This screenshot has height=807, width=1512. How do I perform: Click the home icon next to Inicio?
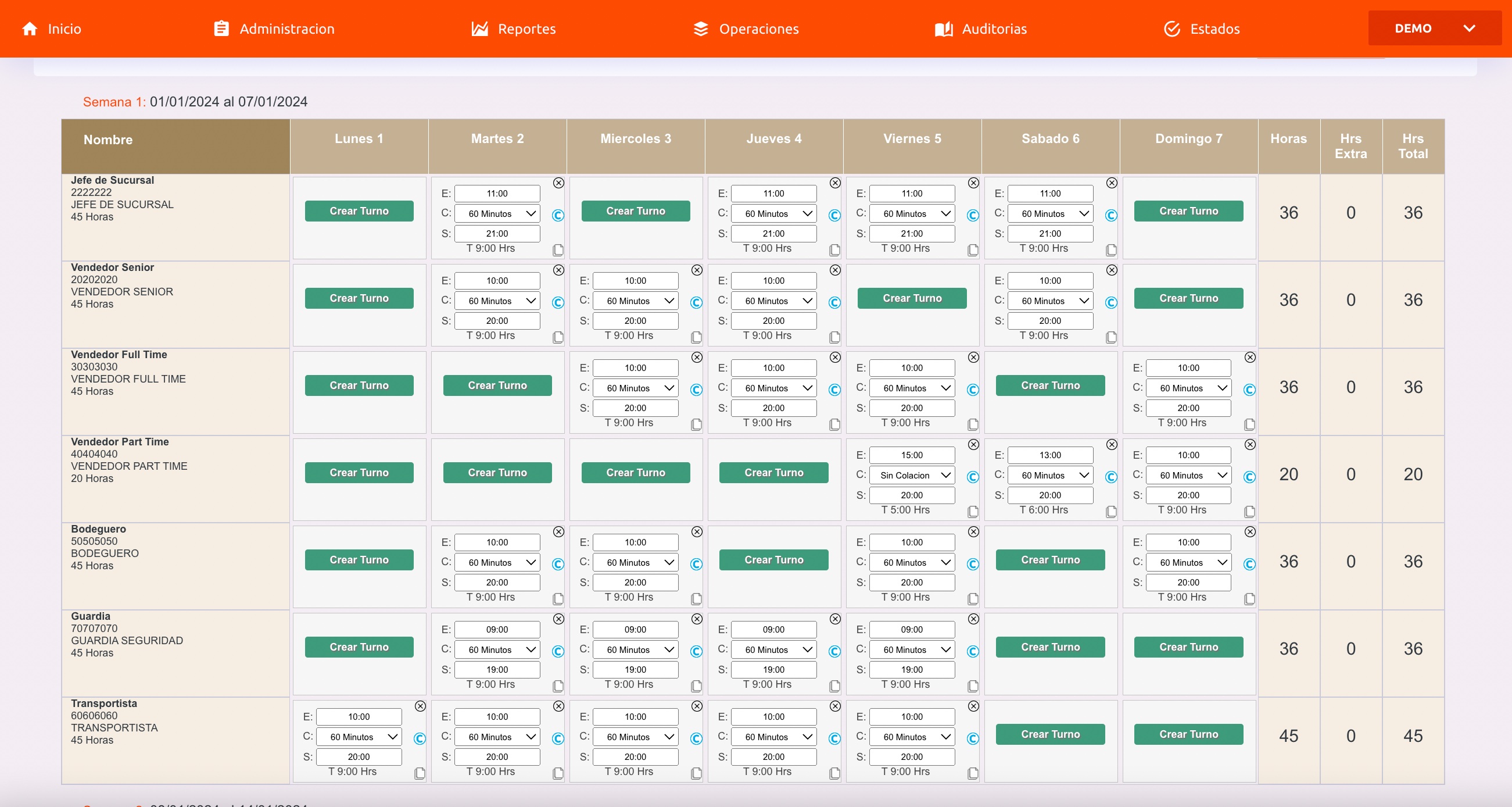[30, 28]
